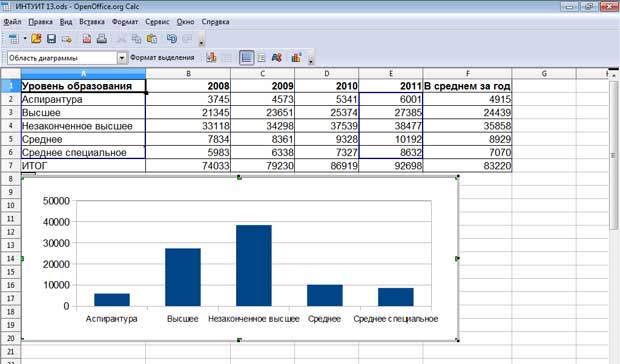Click cell with value 83220
620x364 pixels.
[467, 166]
